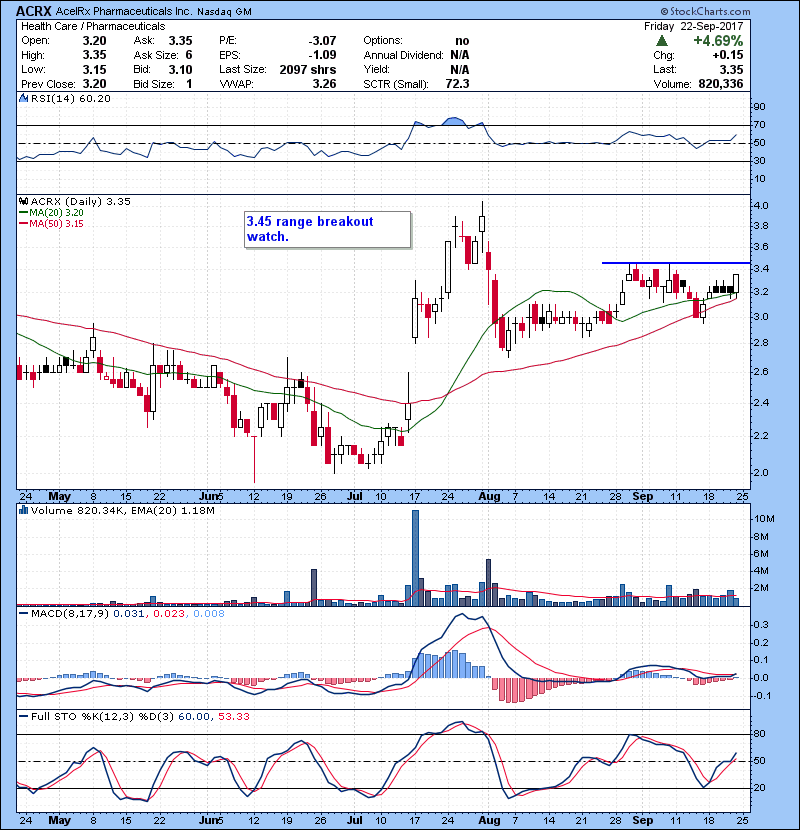Click the candlestick icon beside ACRX (Daily)
The width and height of the screenshot is (800, 830).
click(23, 202)
